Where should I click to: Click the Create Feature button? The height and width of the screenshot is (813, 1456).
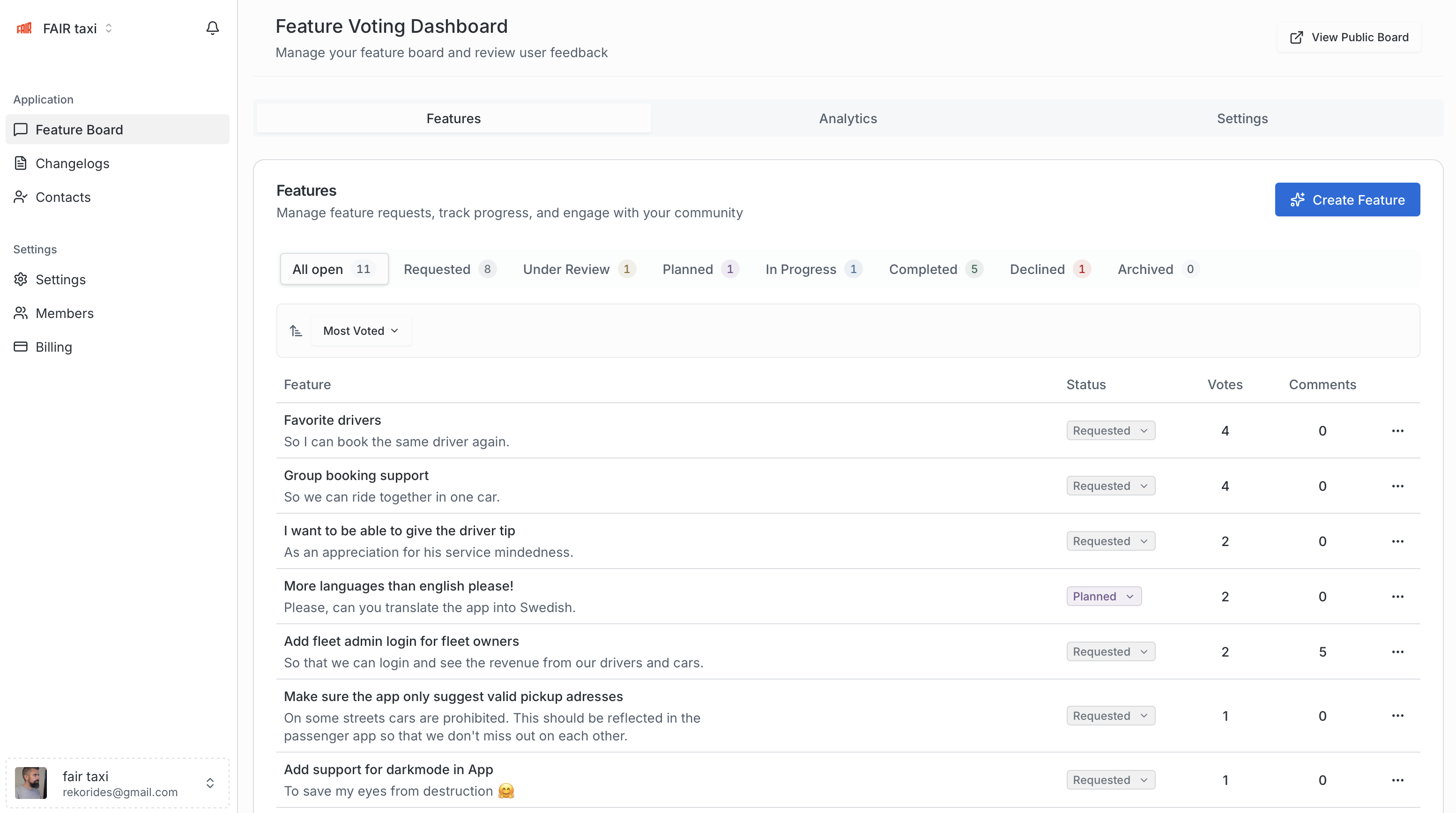coord(1347,200)
